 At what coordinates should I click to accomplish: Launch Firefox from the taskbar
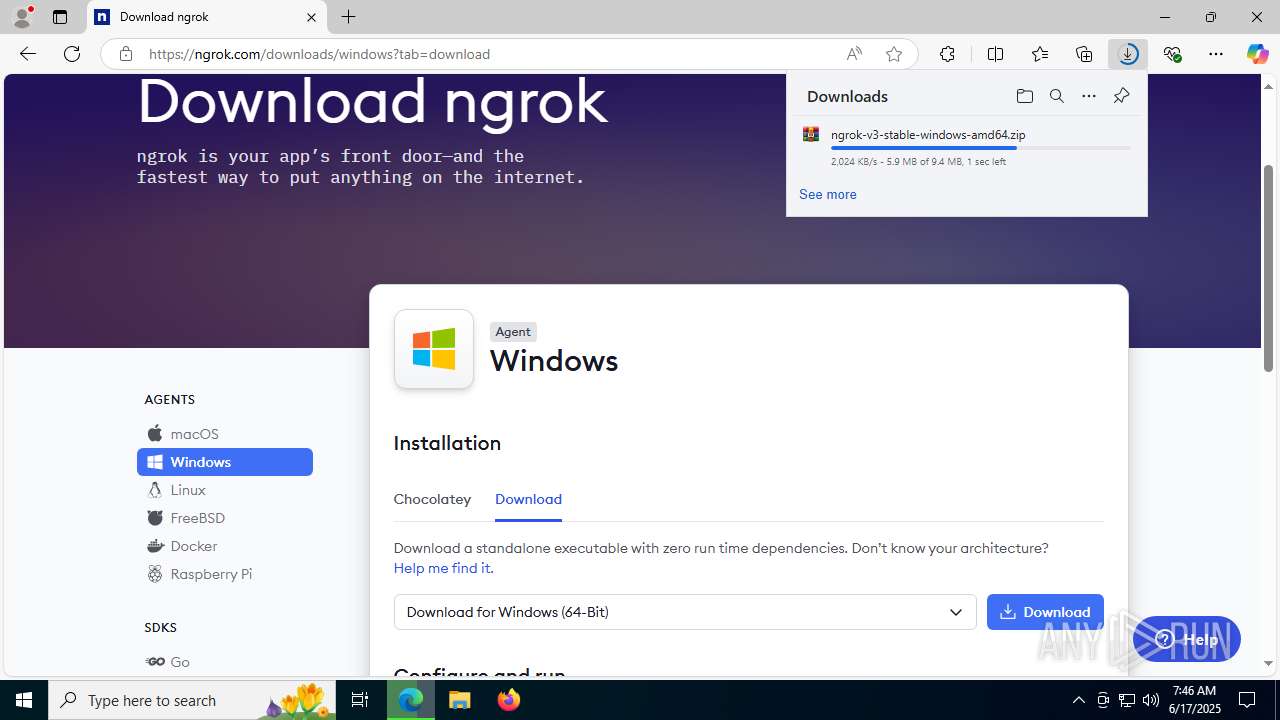point(509,700)
